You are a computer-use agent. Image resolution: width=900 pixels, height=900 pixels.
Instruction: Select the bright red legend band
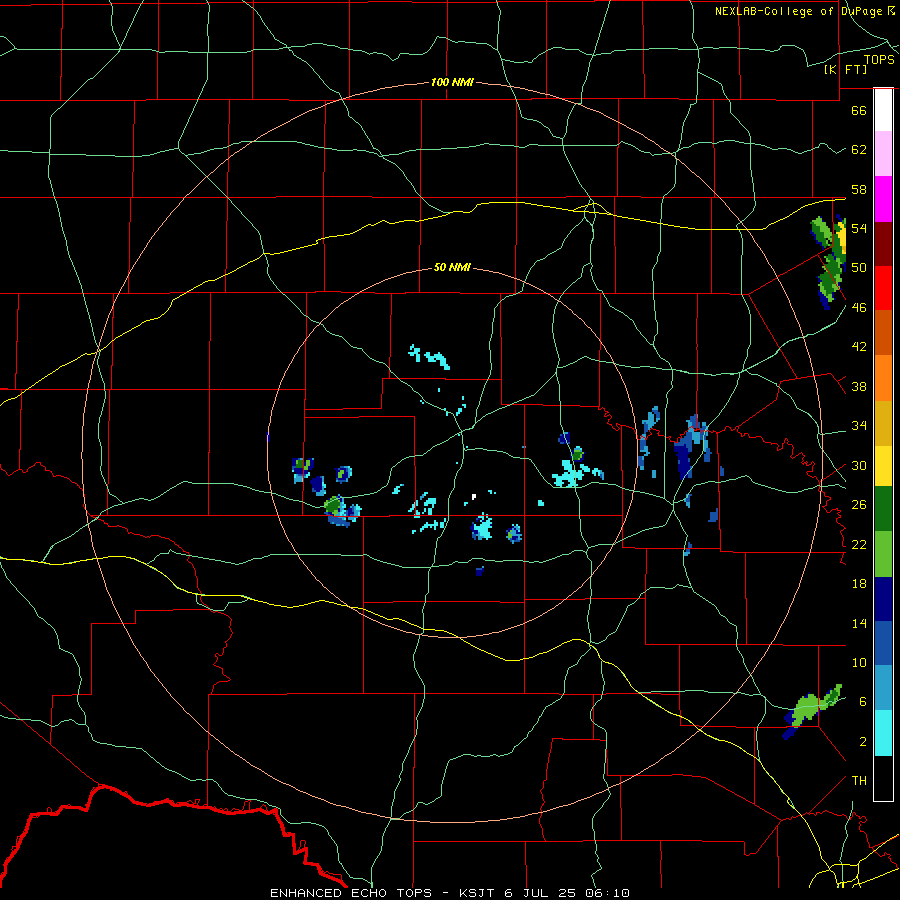click(883, 288)
